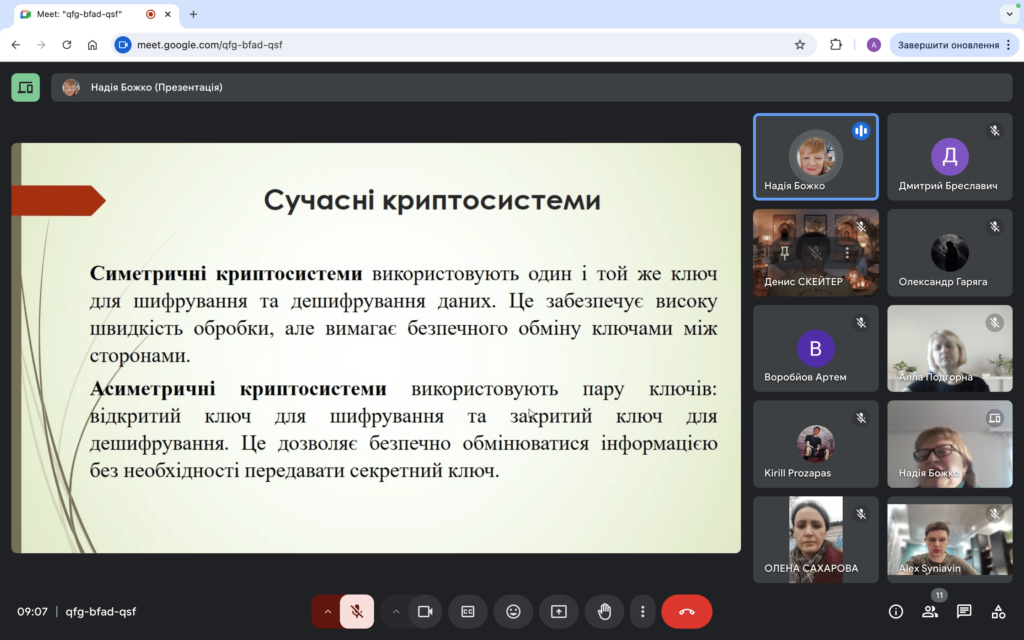The image size is (1024, 640).
Task: Click Надія Божко (Презентація) banner
Action: 532,88
